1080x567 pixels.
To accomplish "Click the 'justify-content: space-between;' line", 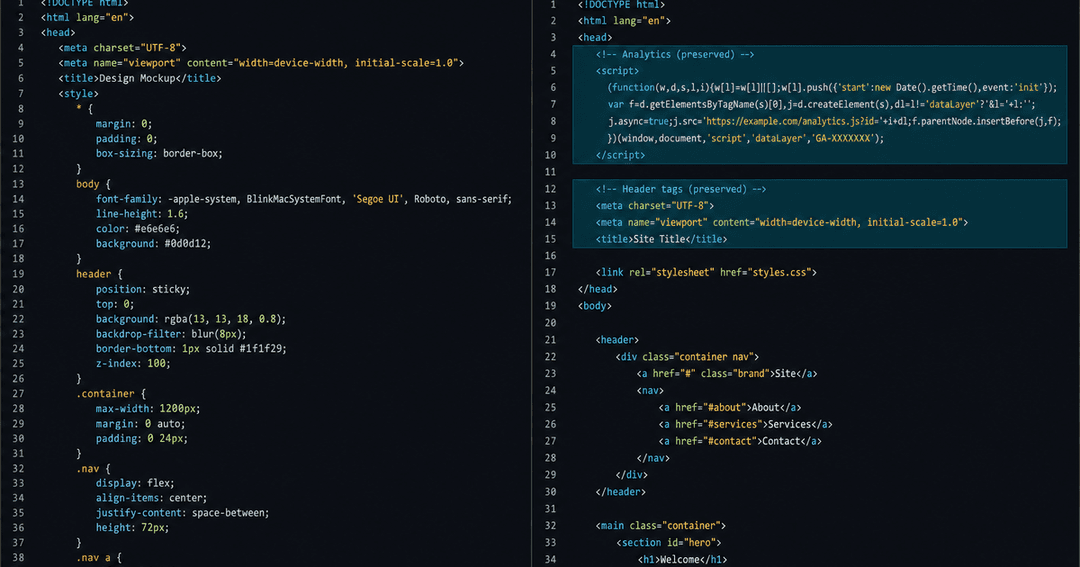I will (183, 513).
